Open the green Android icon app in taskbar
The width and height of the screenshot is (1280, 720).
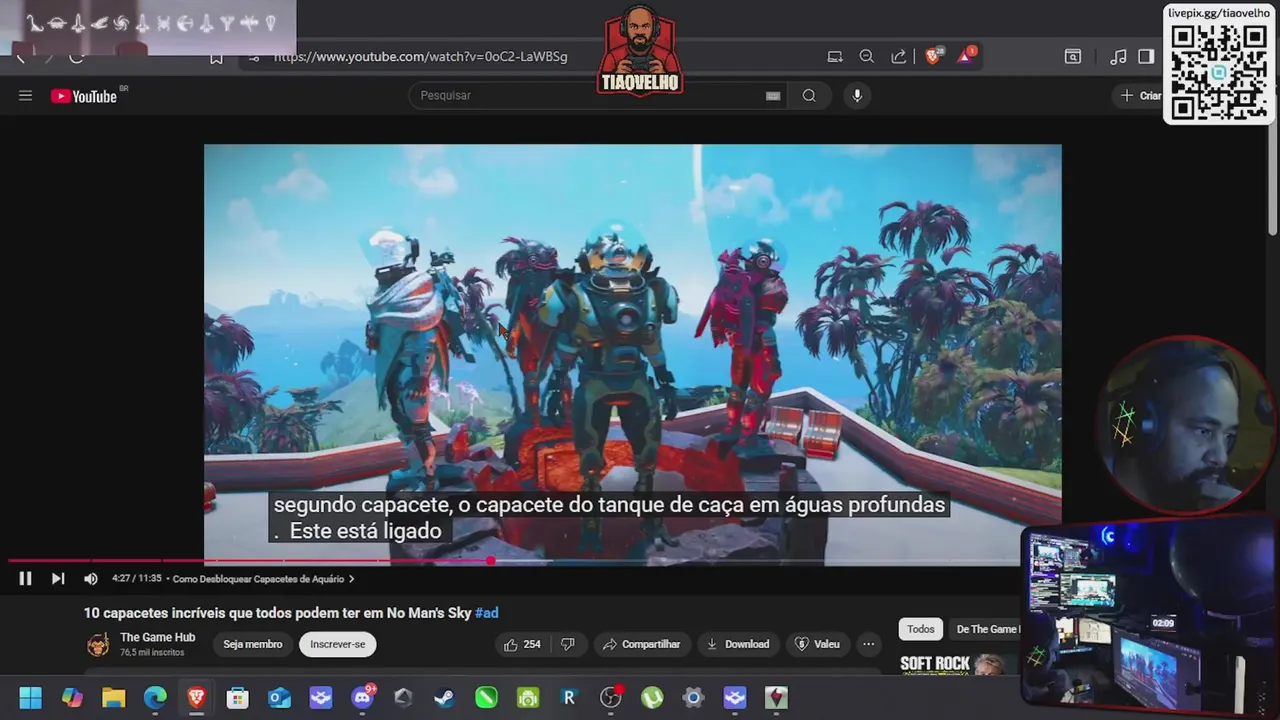(x=528, y=698)
